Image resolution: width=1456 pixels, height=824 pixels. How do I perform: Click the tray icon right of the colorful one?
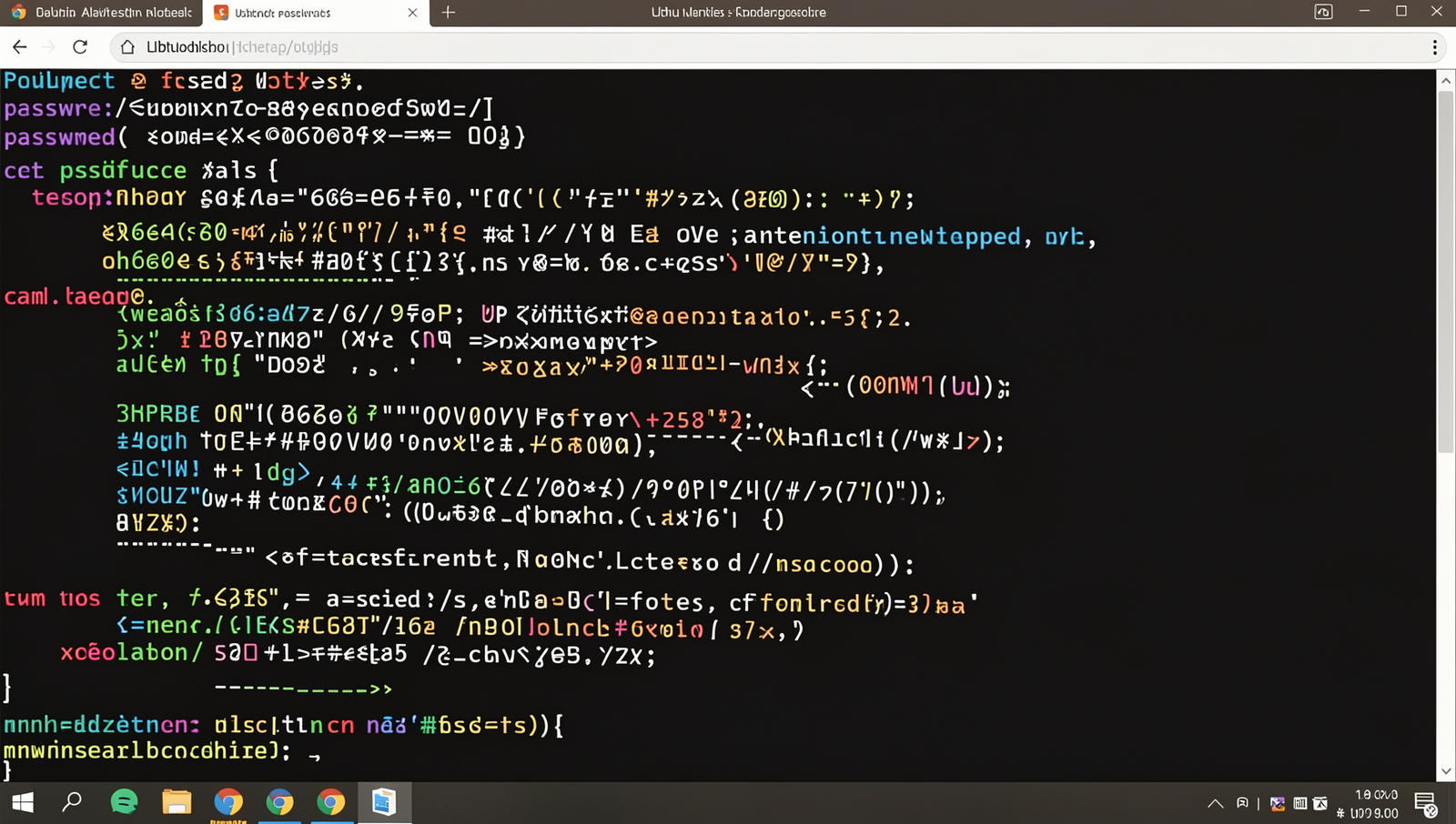point(1300,803)
